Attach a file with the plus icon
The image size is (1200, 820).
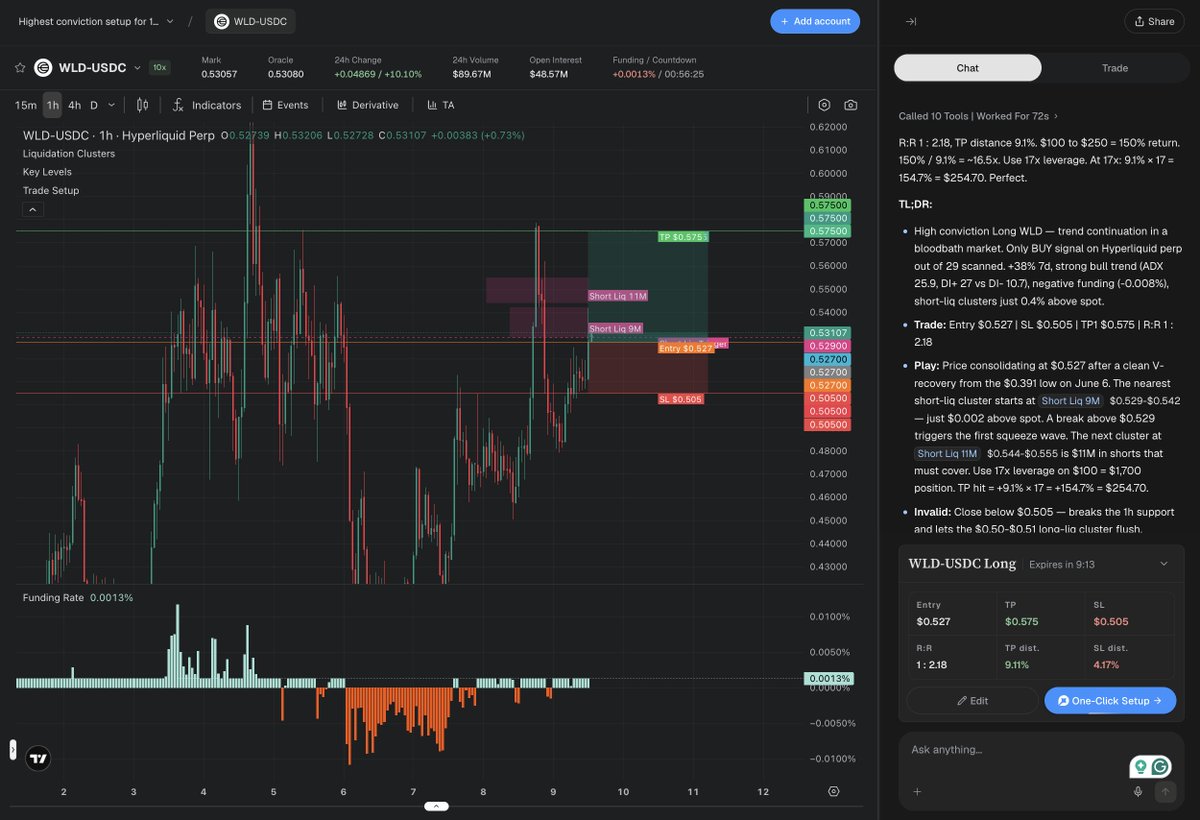point(917,792)
